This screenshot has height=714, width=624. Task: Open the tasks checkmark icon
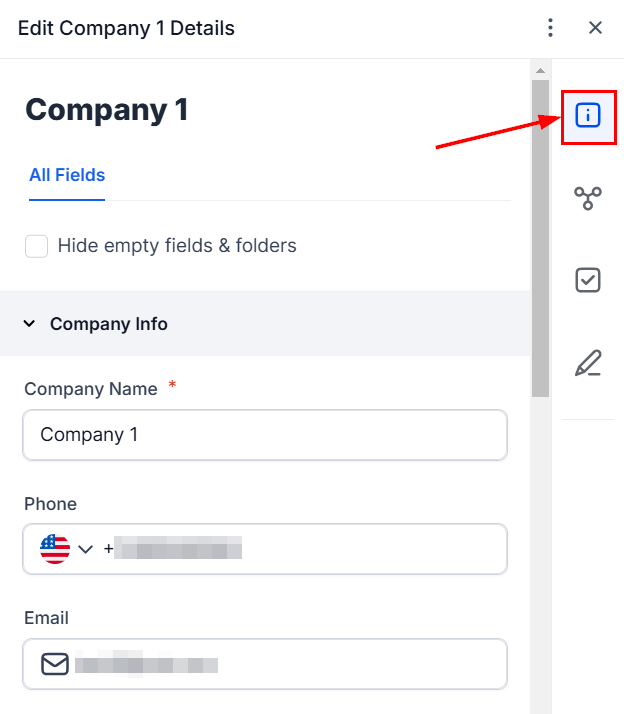(588, 280)
